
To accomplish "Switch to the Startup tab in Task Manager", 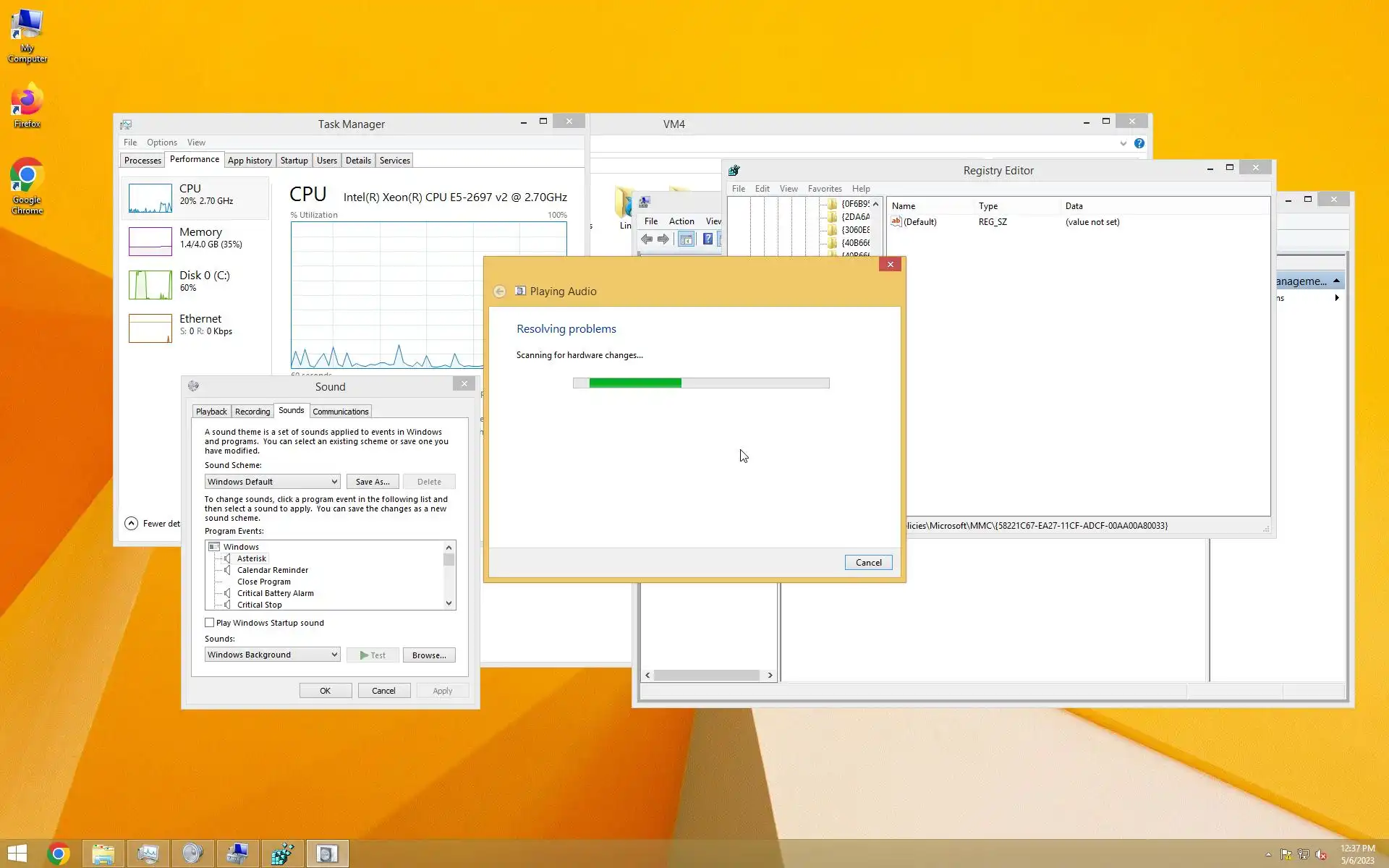I will (294, 161).
